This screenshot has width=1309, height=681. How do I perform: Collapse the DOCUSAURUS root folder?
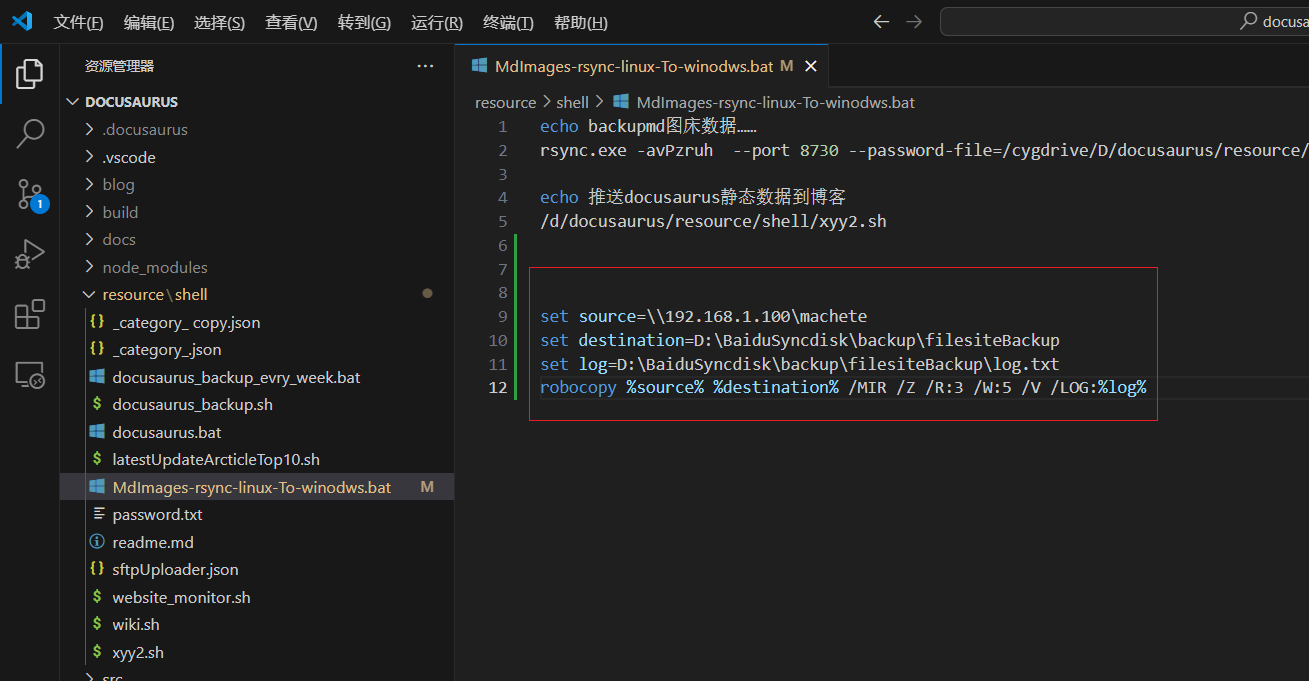coord(72,102)
